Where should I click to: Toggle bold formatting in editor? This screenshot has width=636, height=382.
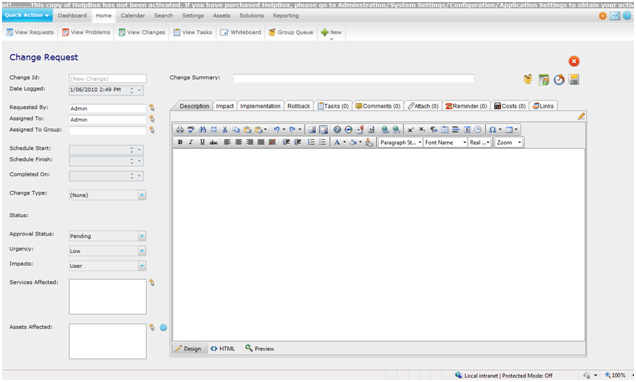tap(180, 142)
